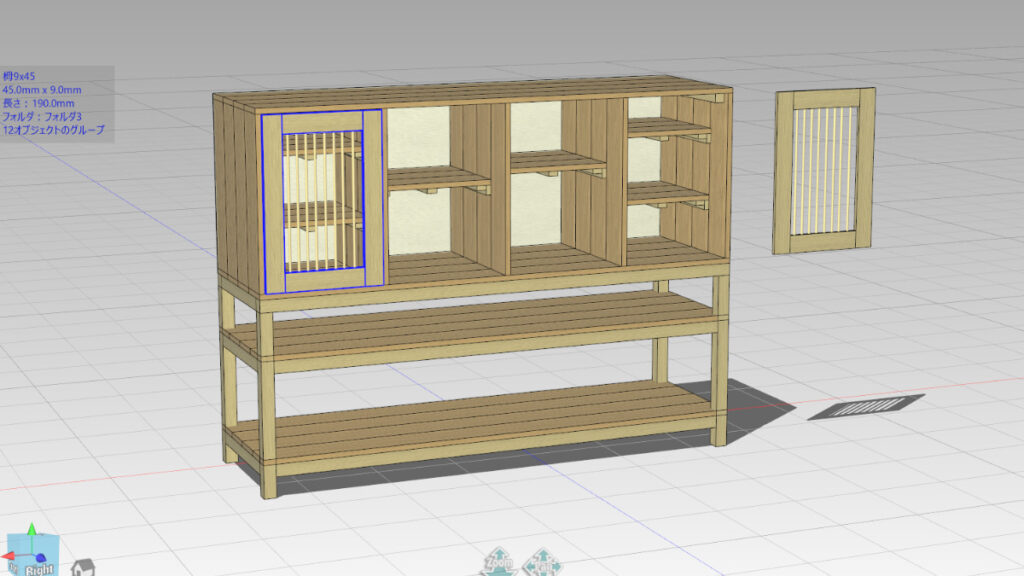1024x576 pixels.
Task: Select the detached slatted door standing apart
Action: [x=823, y=170]
